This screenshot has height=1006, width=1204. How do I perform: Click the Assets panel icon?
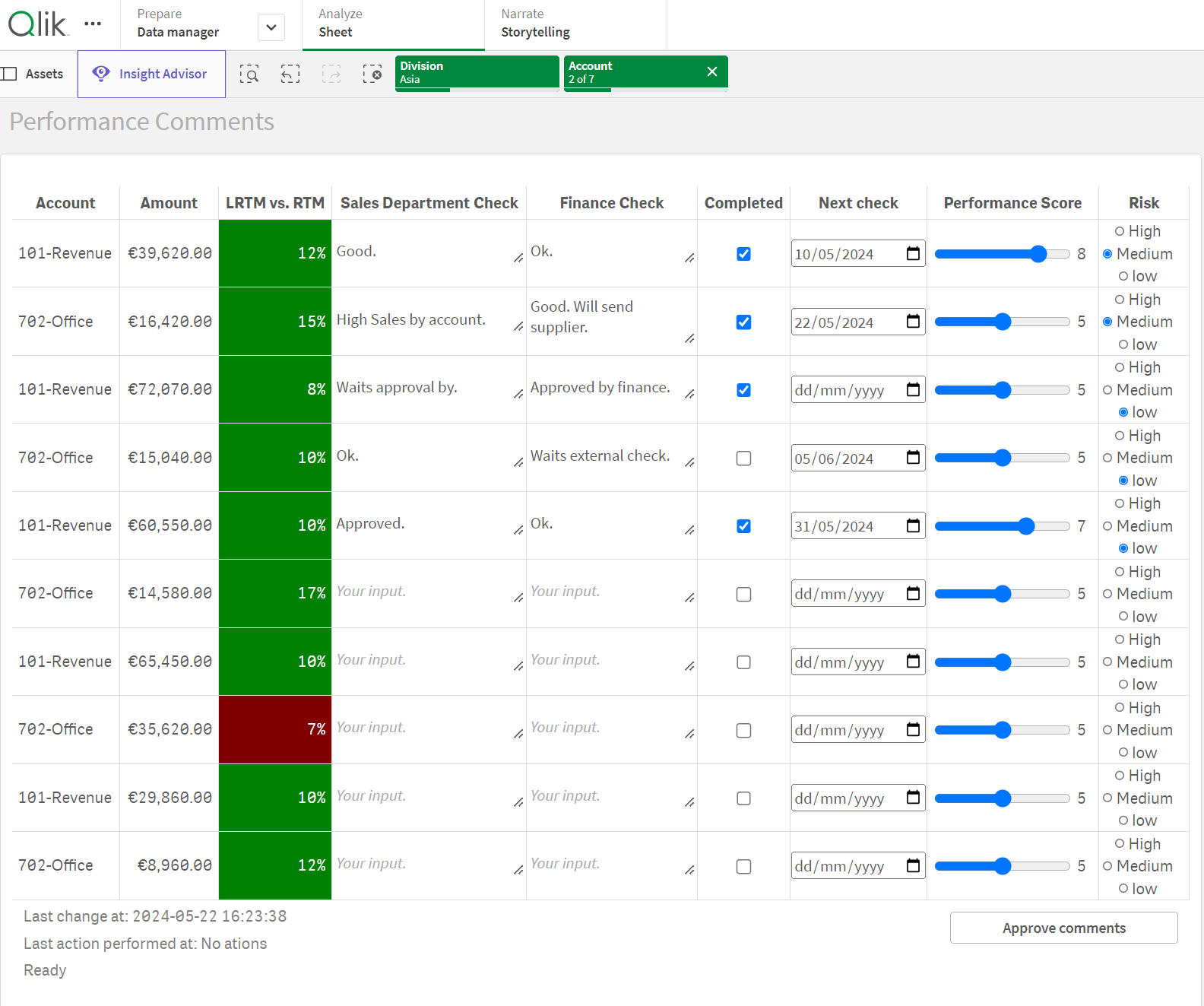pos(9,74)
